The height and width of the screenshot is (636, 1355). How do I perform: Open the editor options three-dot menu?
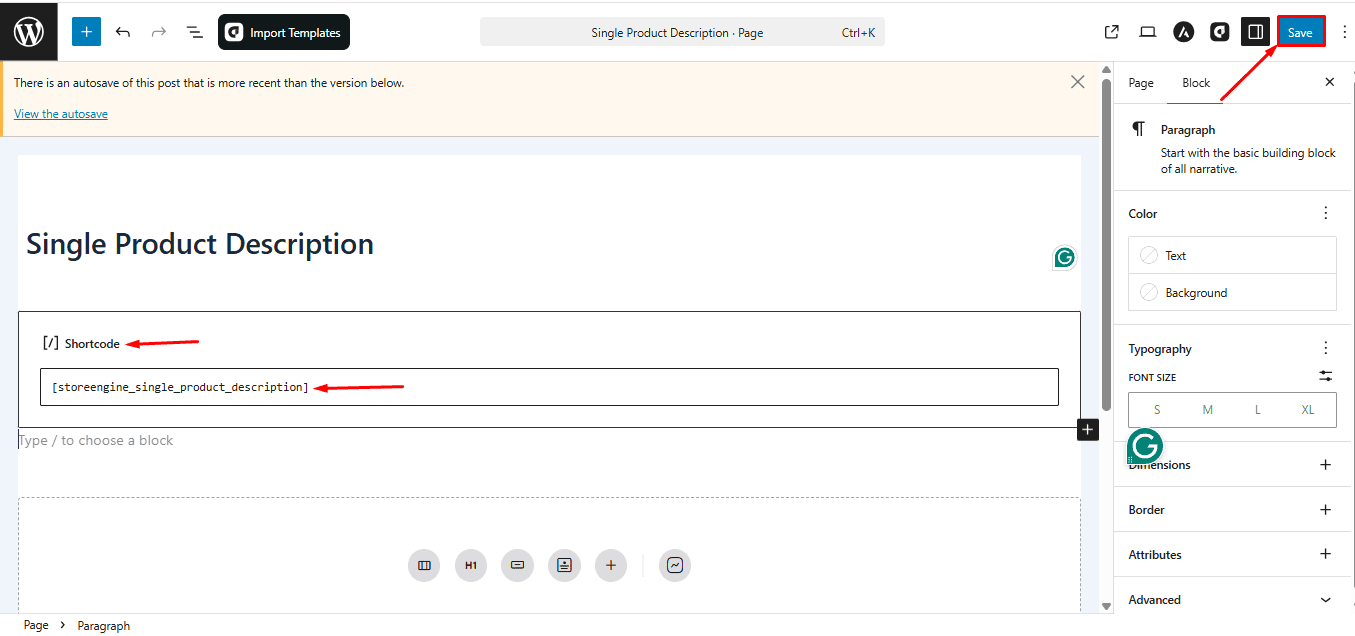click(x=1344, y=31)
